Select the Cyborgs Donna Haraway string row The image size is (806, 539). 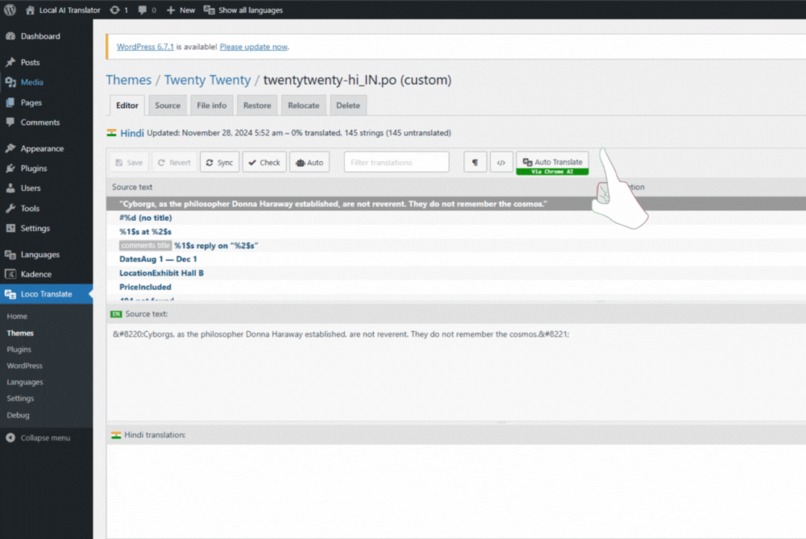tap(456, 204)
